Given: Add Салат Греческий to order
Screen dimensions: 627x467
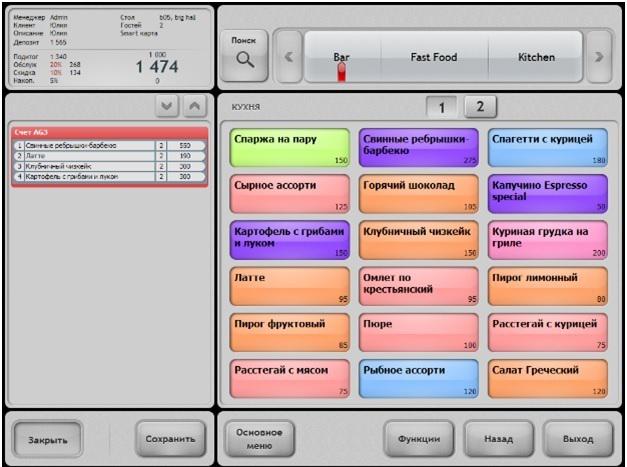Looking at the screenshot, I should 548,378.
